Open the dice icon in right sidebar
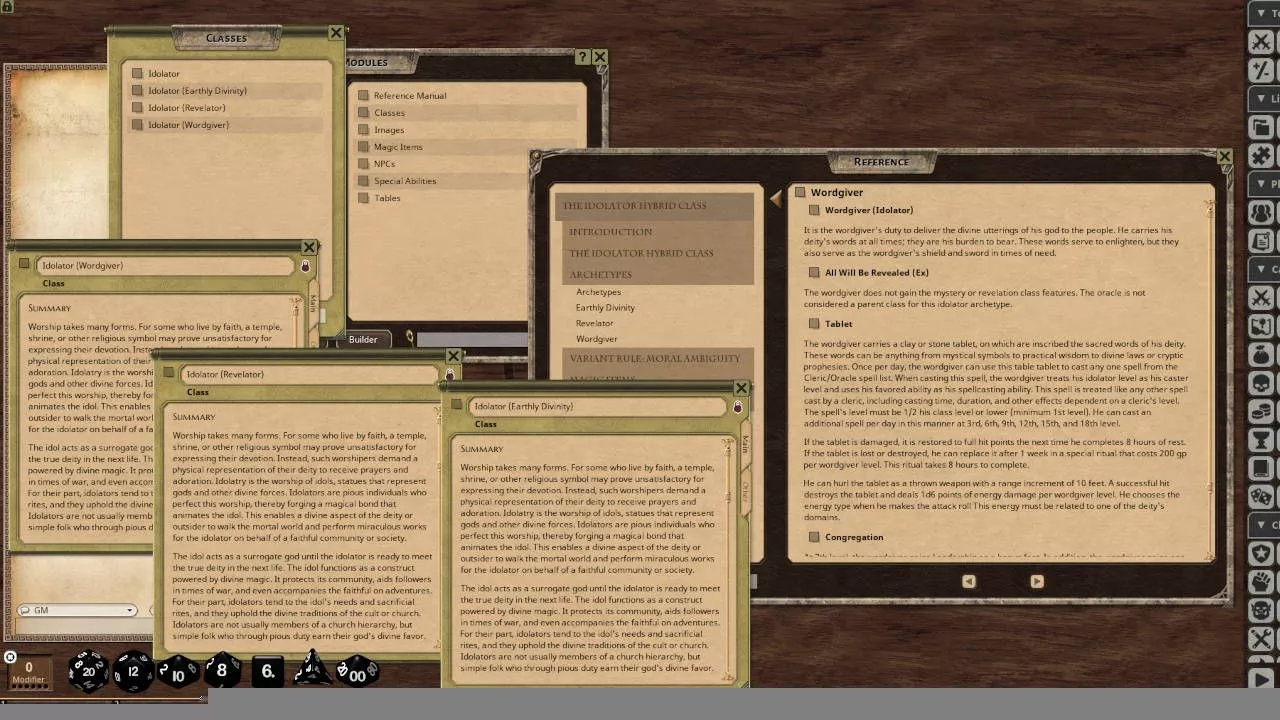 pos(1261,496)
